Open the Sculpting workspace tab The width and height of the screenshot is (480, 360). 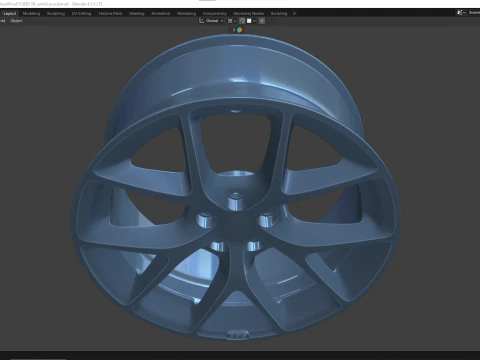click(56, 14)
